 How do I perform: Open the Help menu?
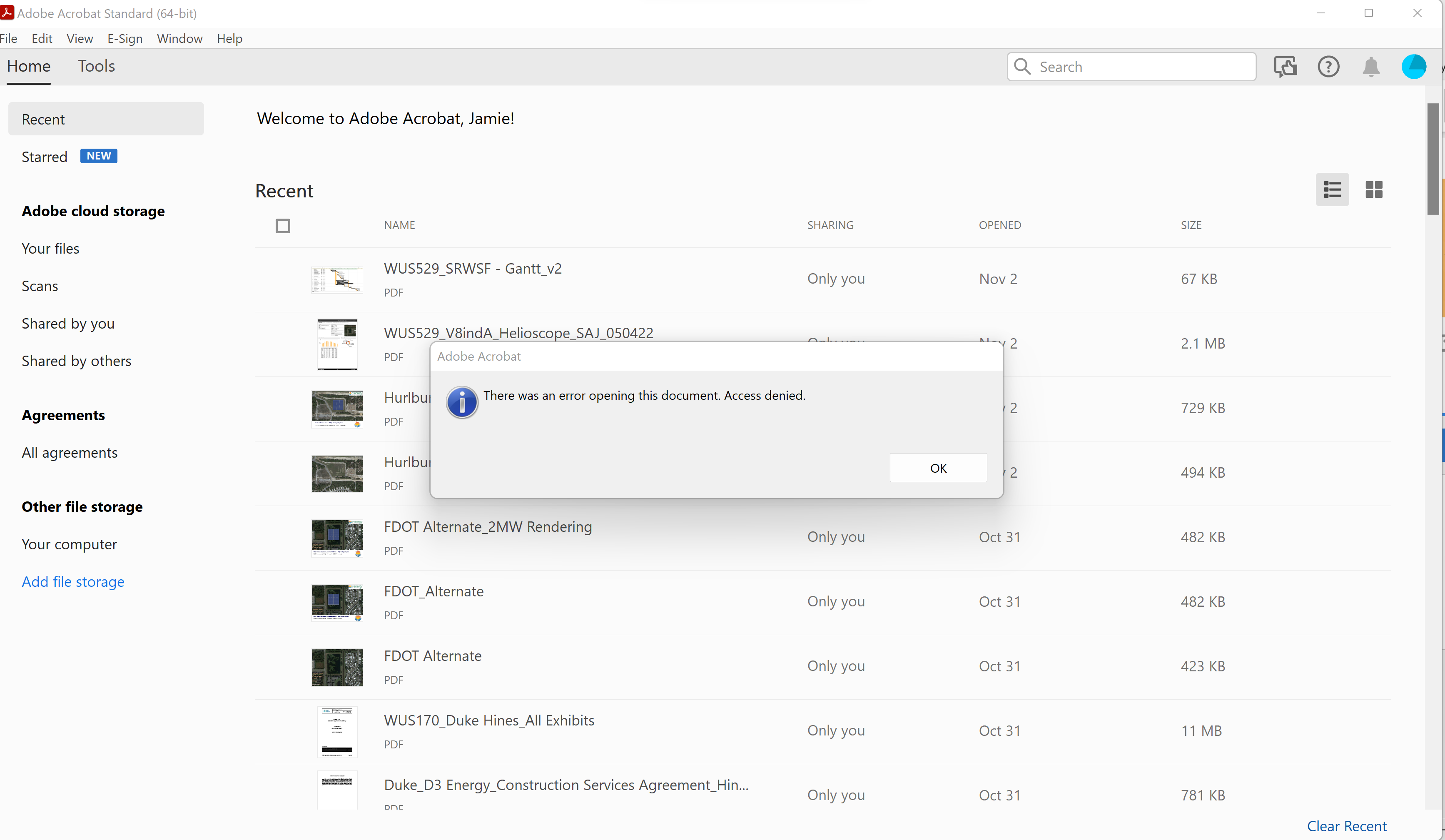point(229,38)
